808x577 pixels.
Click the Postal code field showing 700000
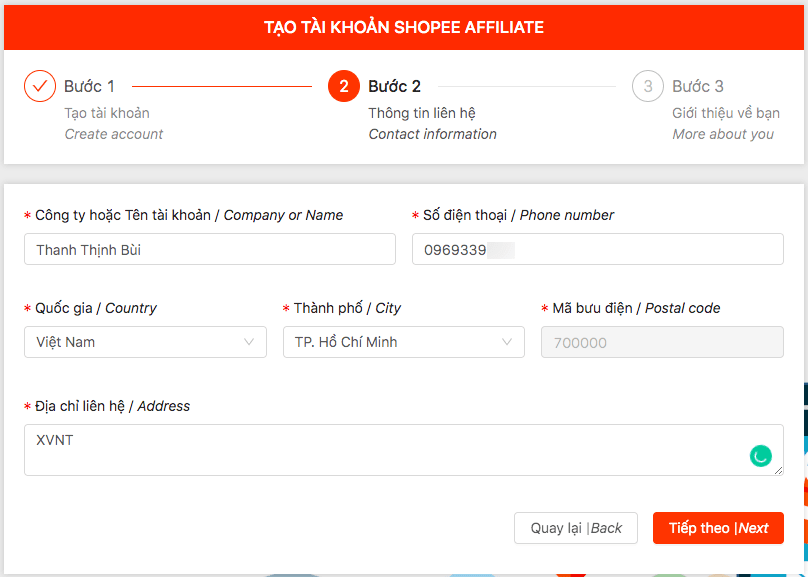click(x=662, y=342)
